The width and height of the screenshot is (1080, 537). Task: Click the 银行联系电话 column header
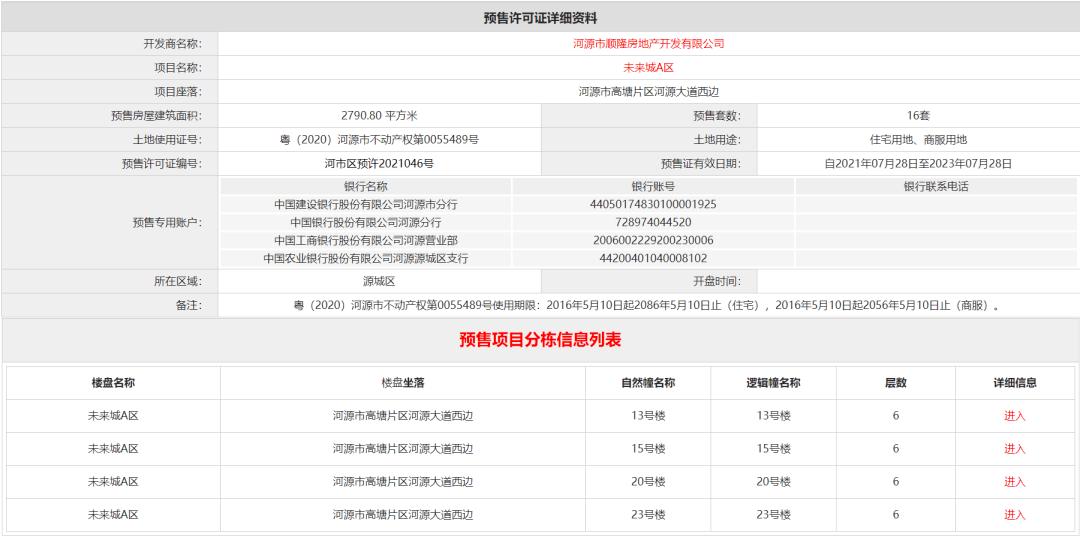(935, 186)
